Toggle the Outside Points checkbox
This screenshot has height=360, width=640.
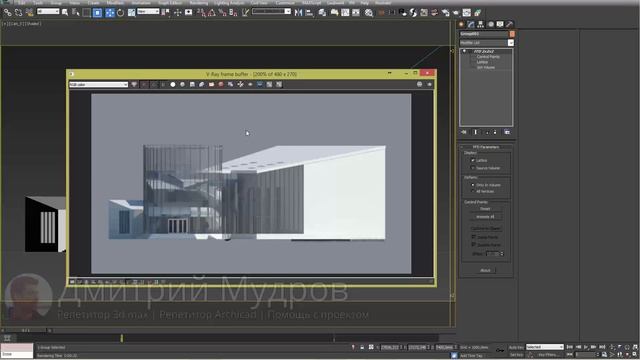click(473, 244)
